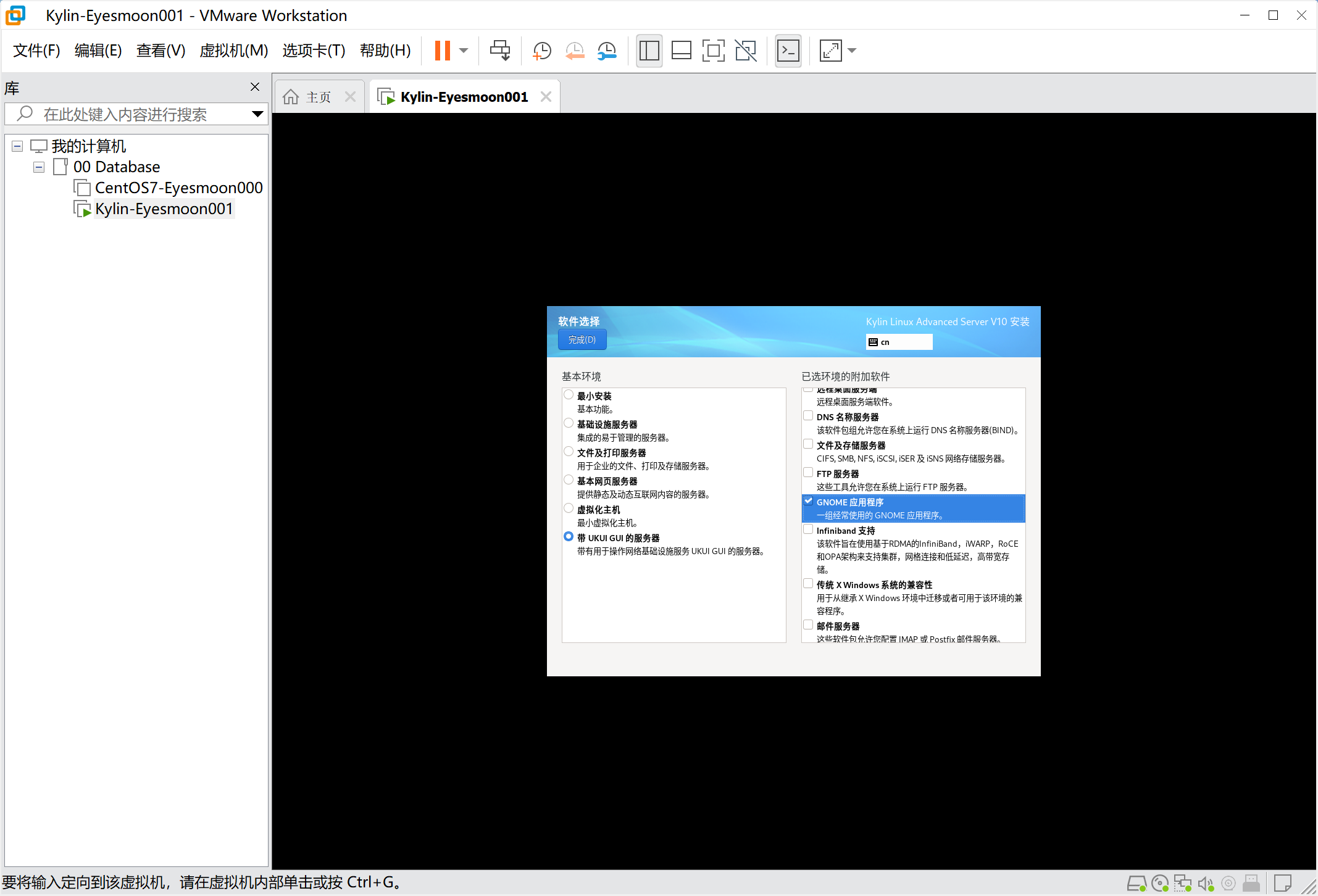The image size is (1318, 896).
Task: Select the 基础设施服务器 radio option
Action: click(x=569, y=423)
